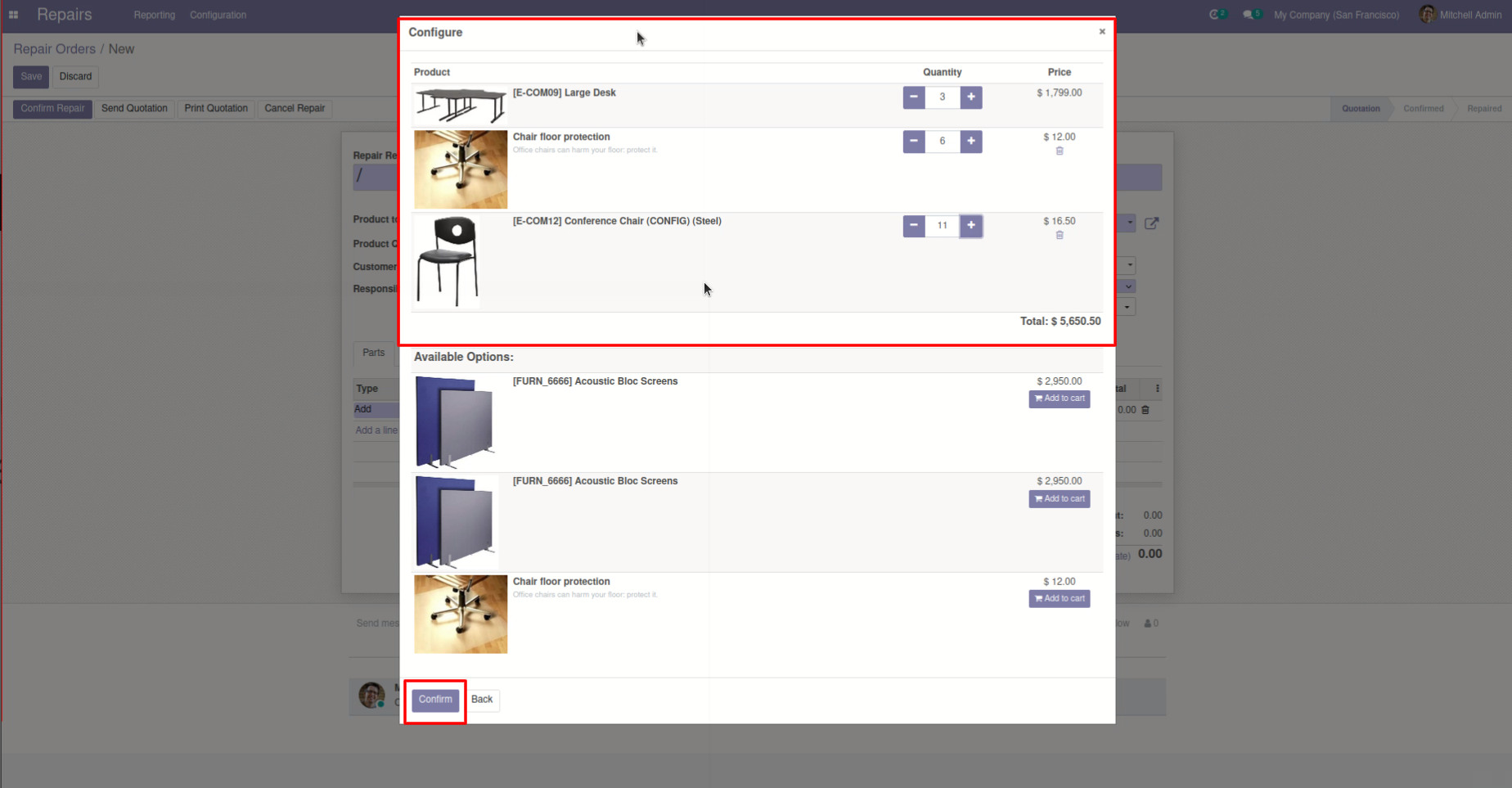Add first Acoustic Bloc Screens to cart

(x=1060, y=399)
